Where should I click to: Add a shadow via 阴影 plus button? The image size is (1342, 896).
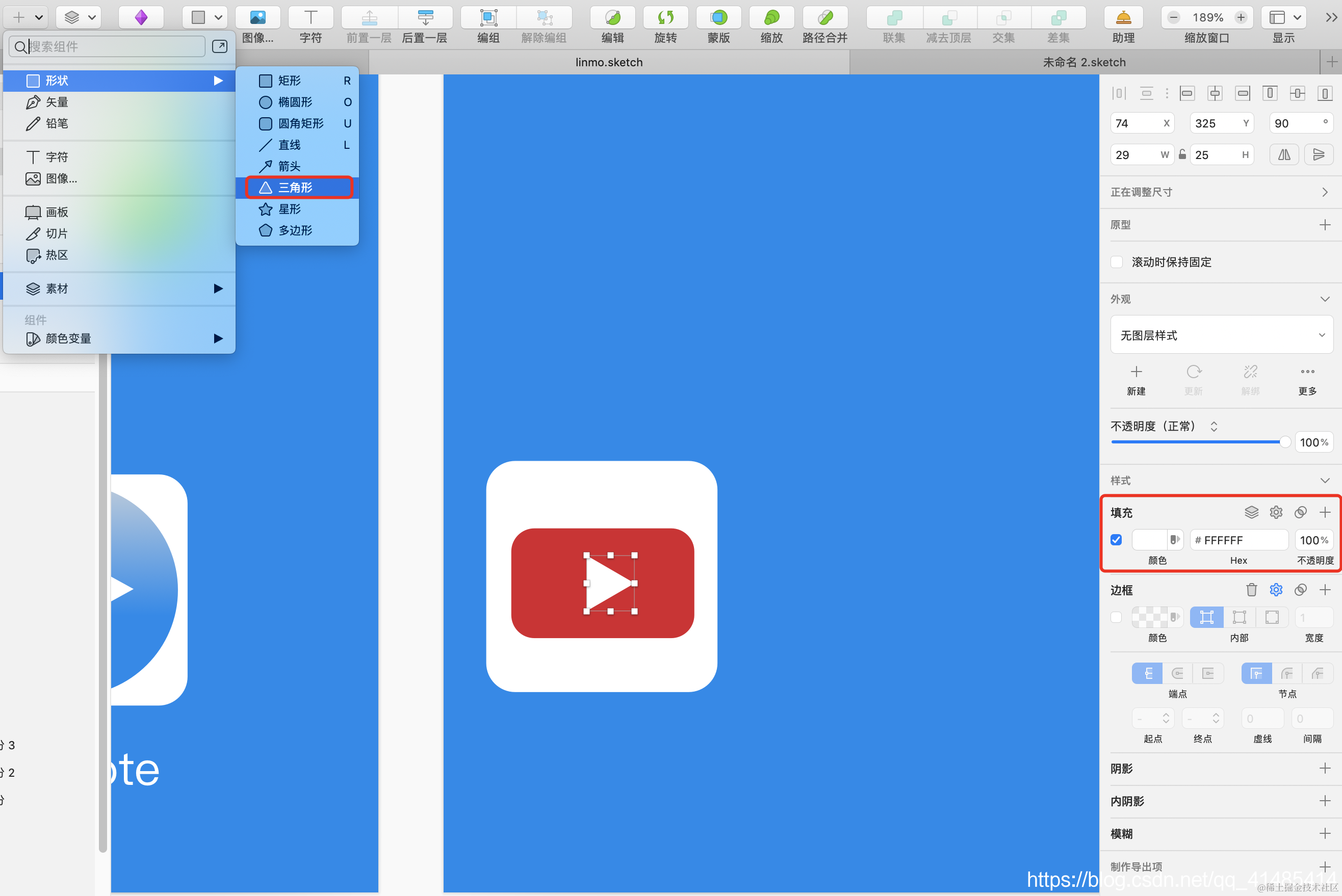pyautogui.click(x=1324, y=768)
